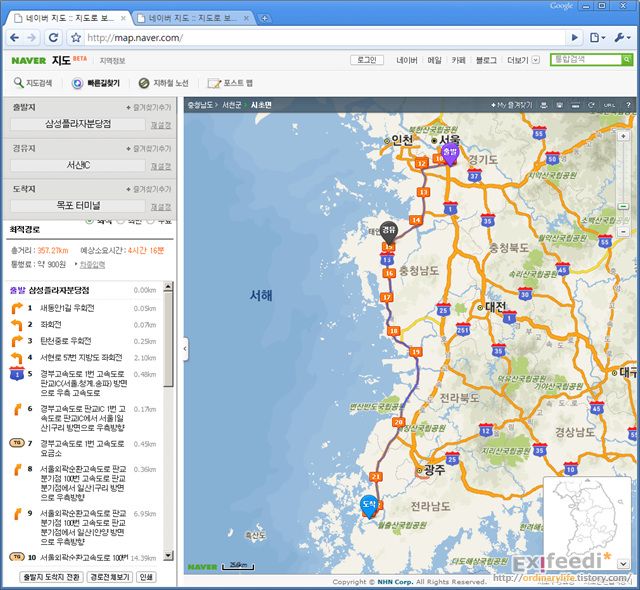This screenshot has width=640, height=590.
Task: Zoom in with the map plus button
Action: pyautogui.click(x=623, y=136)
